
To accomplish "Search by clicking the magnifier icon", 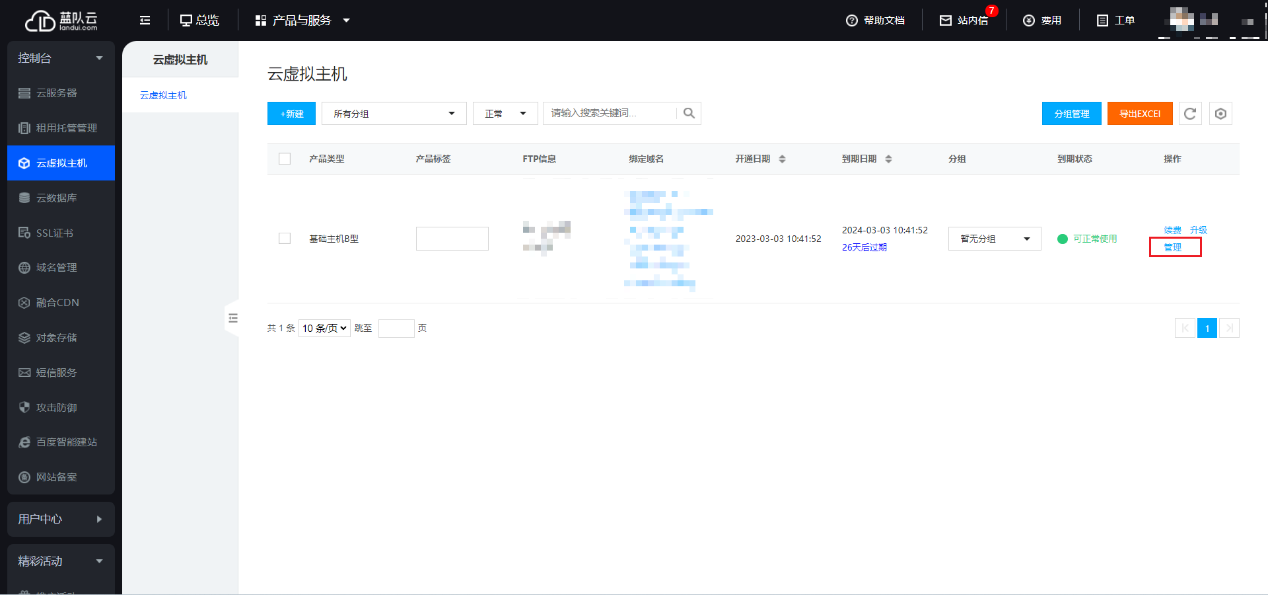I will pos(689,113).
